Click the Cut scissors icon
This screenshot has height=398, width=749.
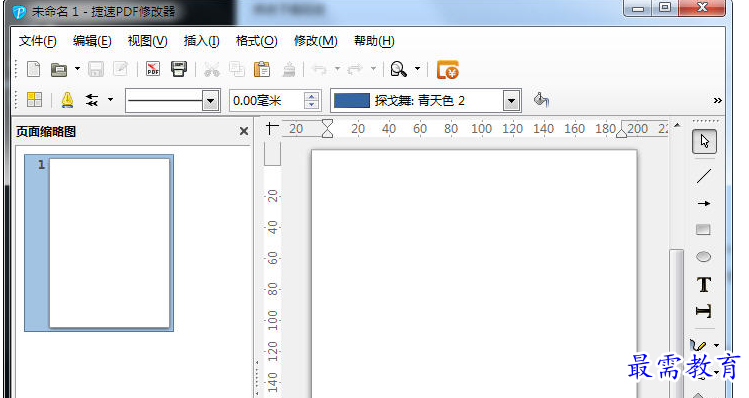212,70
